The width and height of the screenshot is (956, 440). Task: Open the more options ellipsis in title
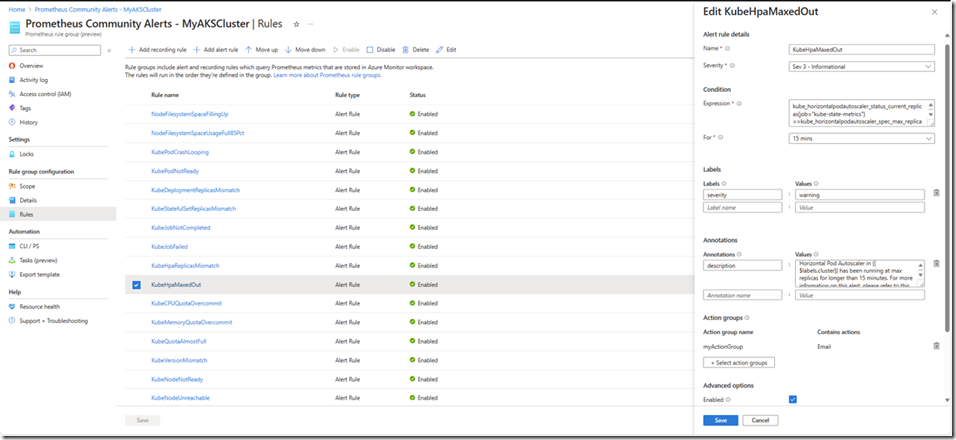[310, 24]
